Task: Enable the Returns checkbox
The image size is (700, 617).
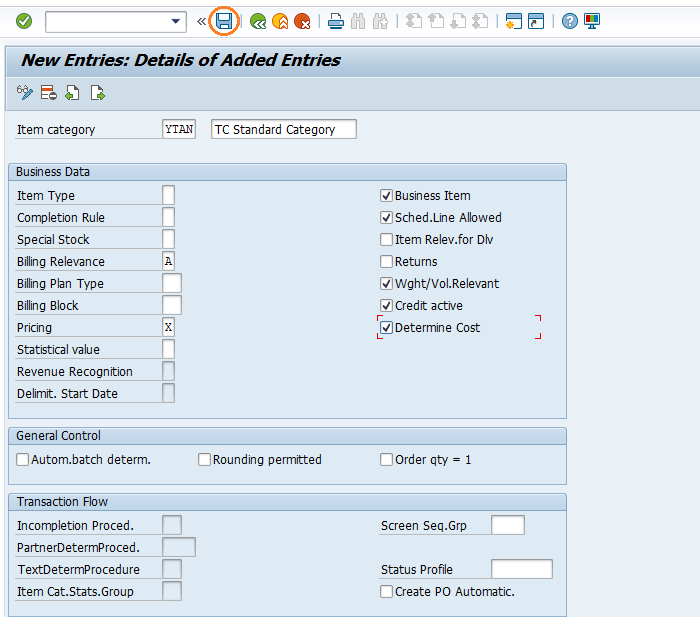Action: pos(386,262)
